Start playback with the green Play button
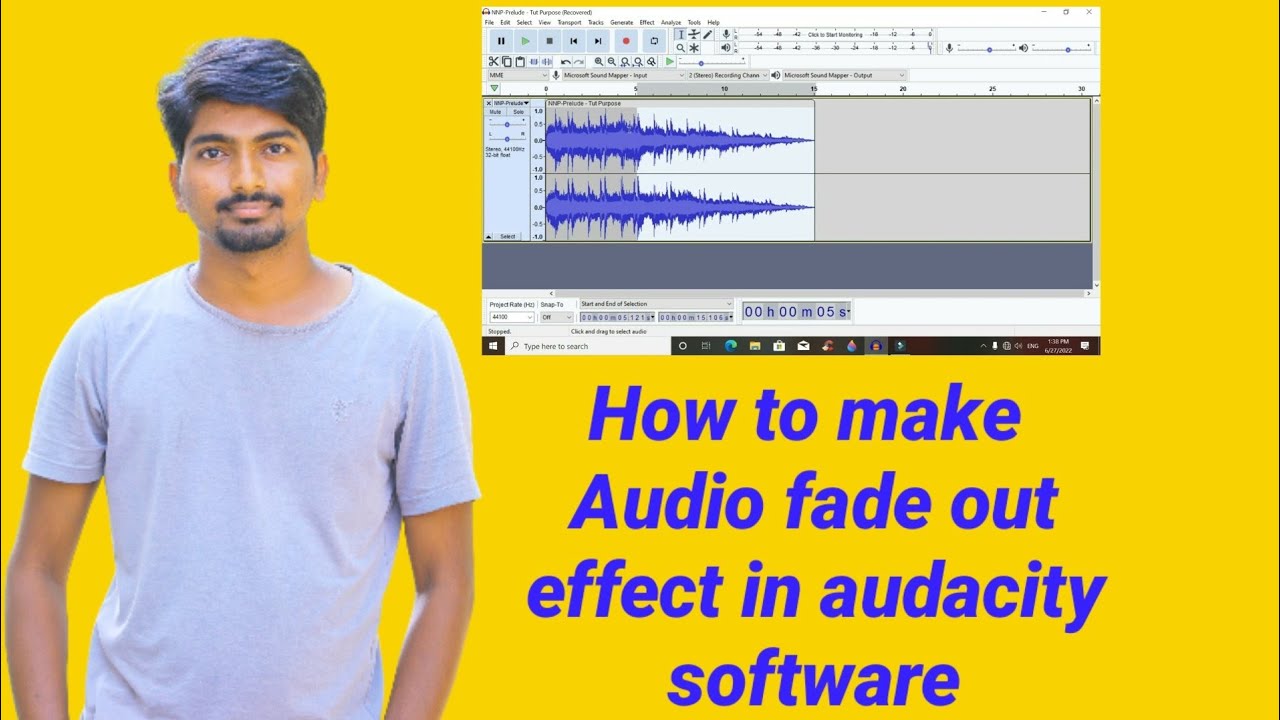Screen dimensions: 1280x720 tap(525, 41)
